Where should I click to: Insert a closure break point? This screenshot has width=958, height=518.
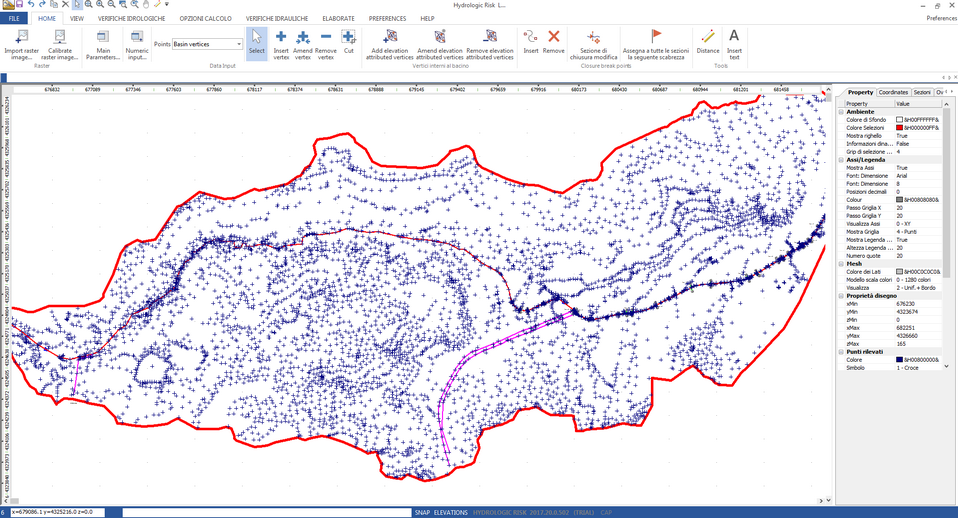530,42
